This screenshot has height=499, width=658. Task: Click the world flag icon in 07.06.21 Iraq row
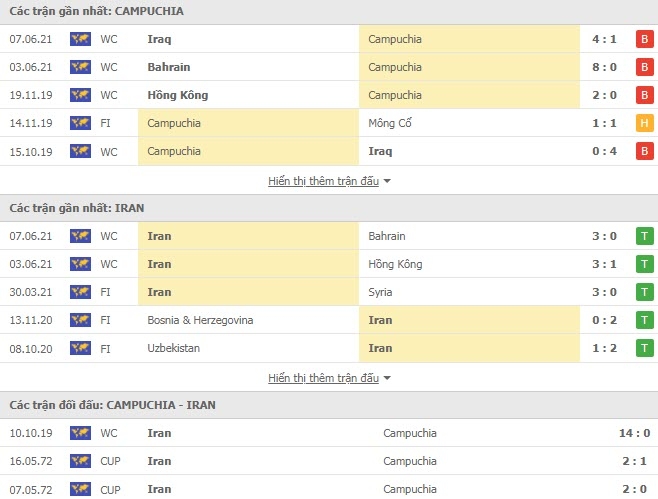(80, 39)
